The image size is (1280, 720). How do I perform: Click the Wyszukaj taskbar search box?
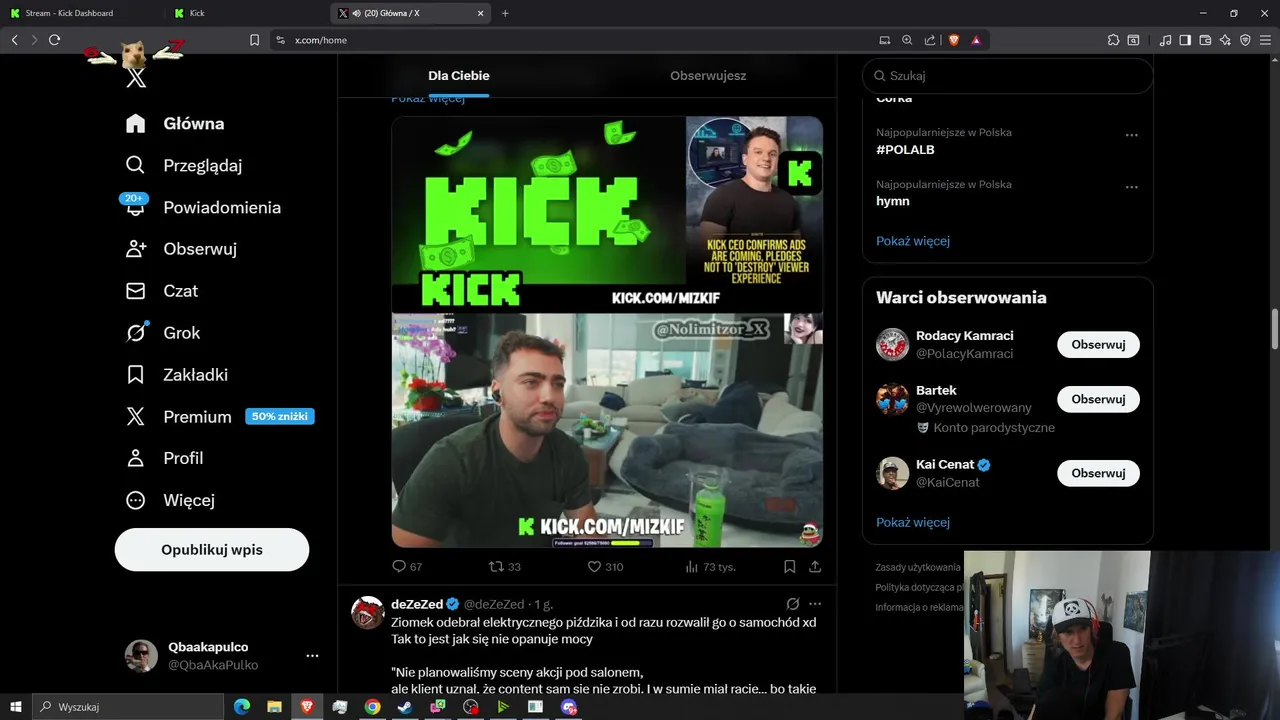click(128, 707)
